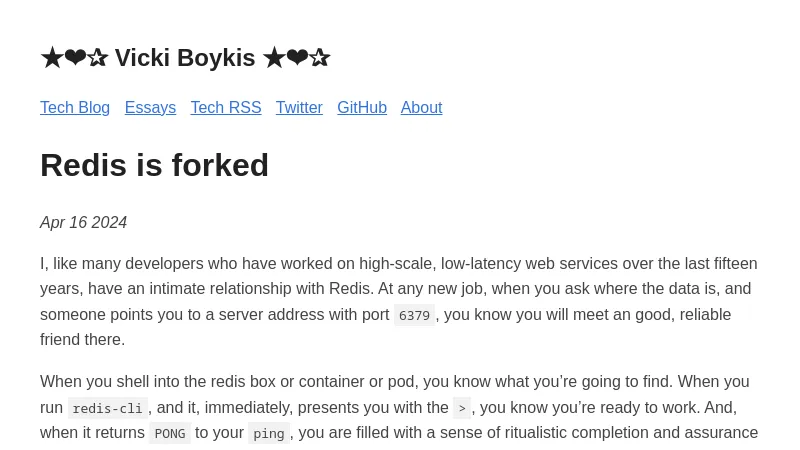Open the Tech RSS feed link
Image resolution: width=800 pixels, height=450 pixels.
[226, 108]
